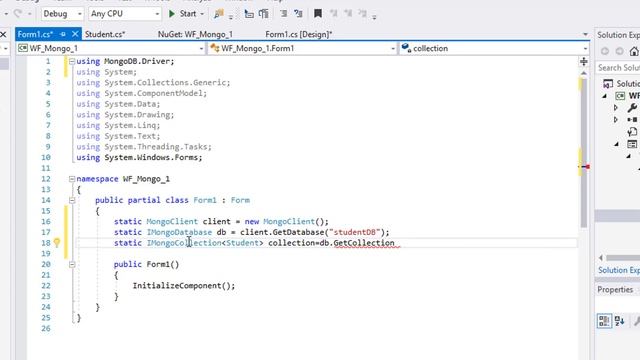
Task: Switch to the Form1.cs [Design] tab
Action: [299, 34]
